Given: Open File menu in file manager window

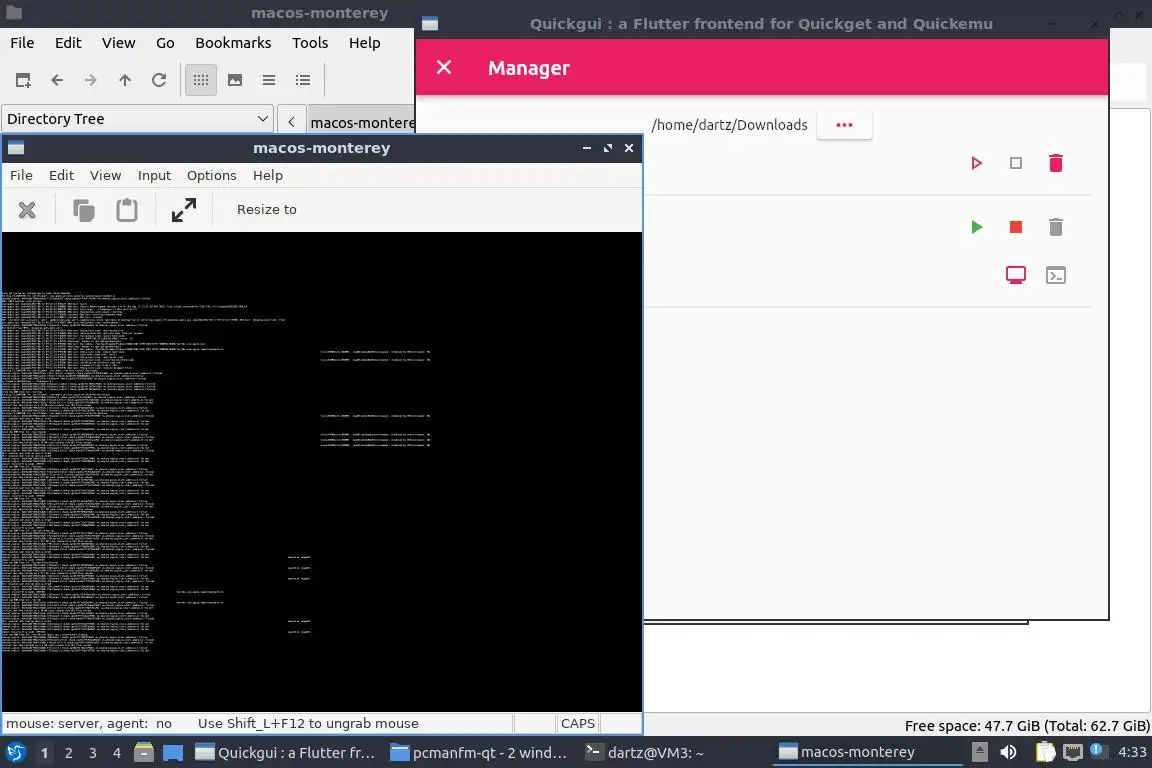Looking at the screenshot, I should [x=22, y=43].
